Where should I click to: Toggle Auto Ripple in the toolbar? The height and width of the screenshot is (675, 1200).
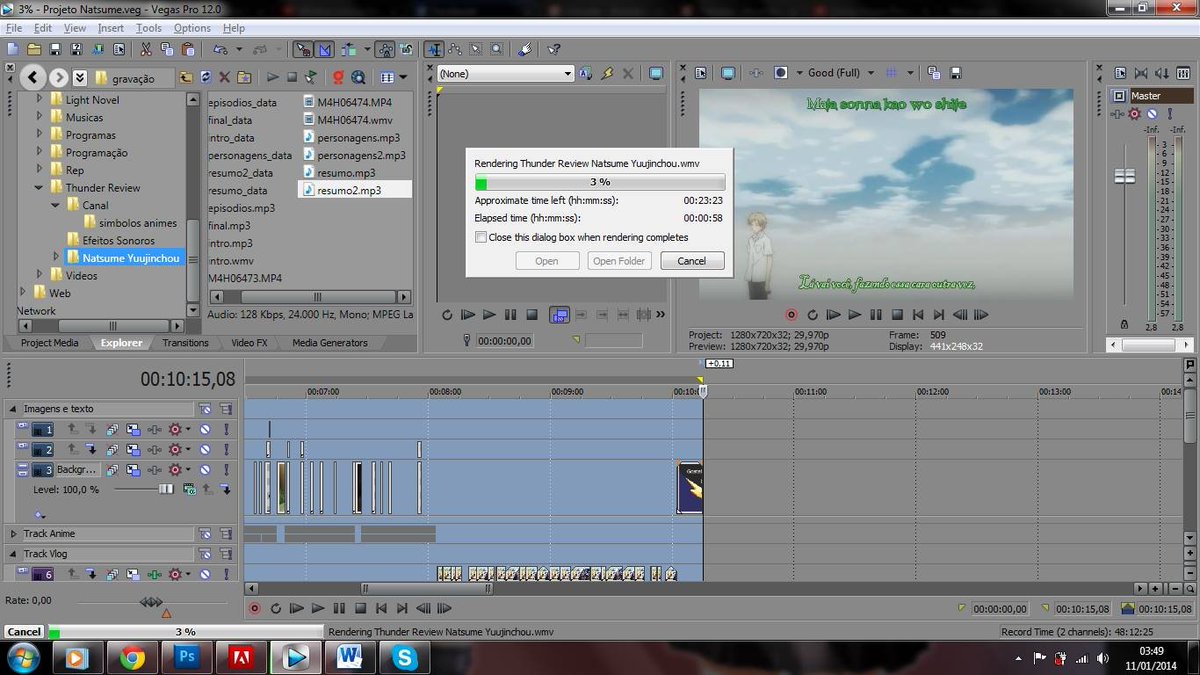(x=347, y=48)
